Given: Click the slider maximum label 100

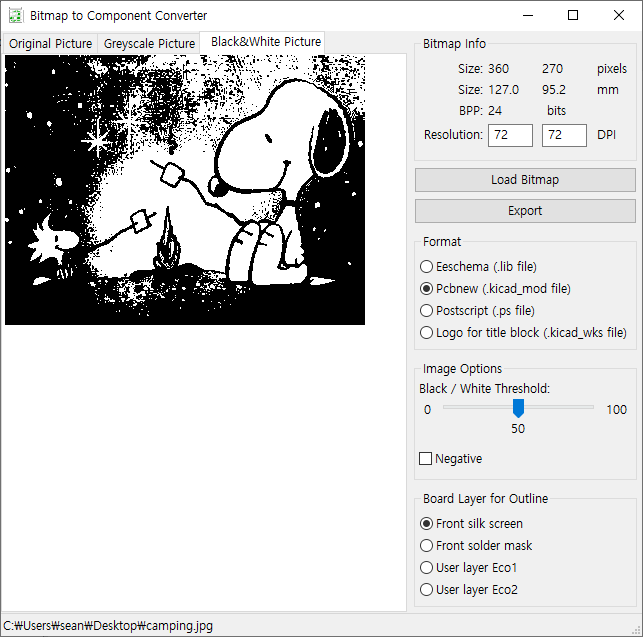Looking at the screenshot, I should [x=616, y=409].
